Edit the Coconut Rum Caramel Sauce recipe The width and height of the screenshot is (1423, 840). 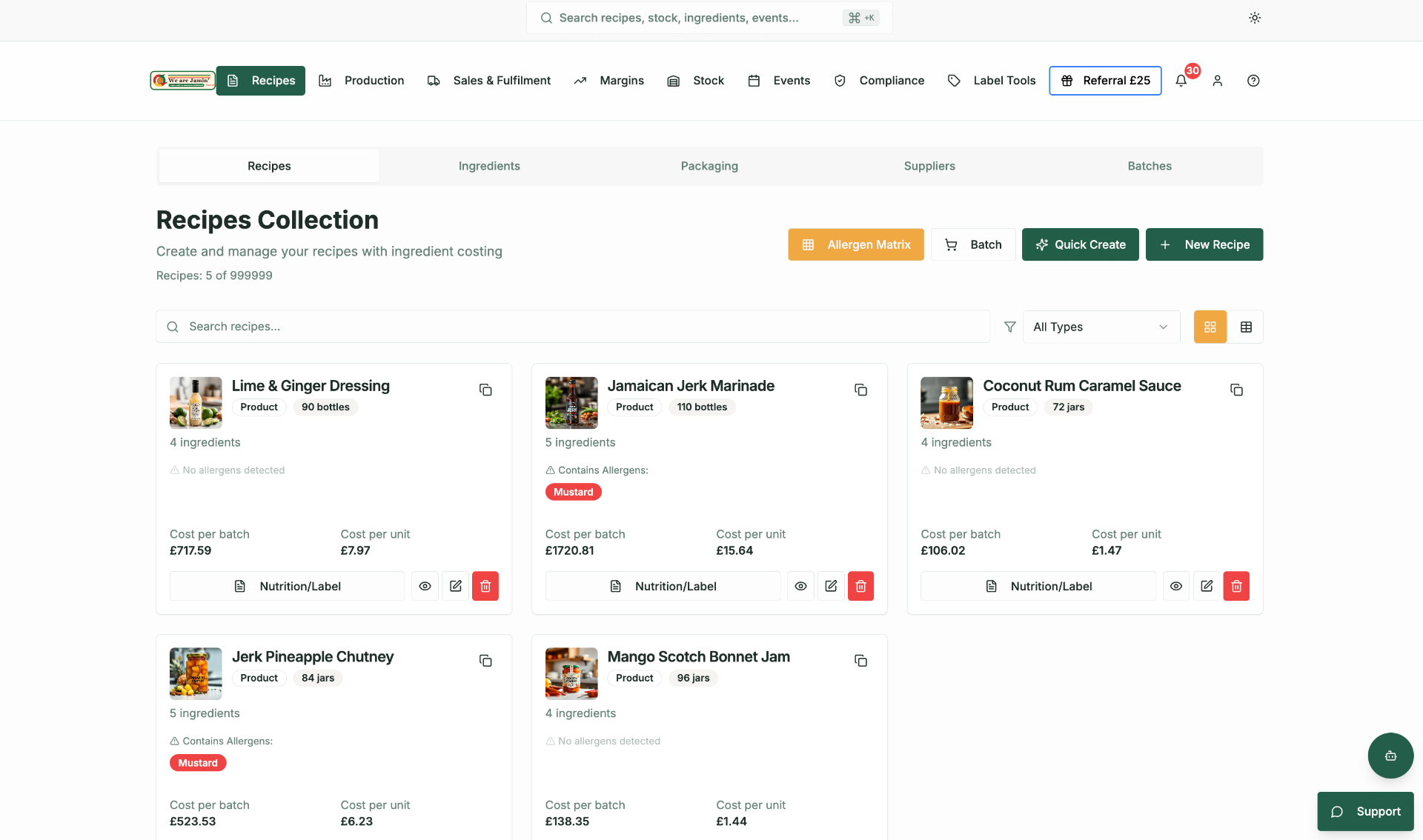pos(1207,586)
